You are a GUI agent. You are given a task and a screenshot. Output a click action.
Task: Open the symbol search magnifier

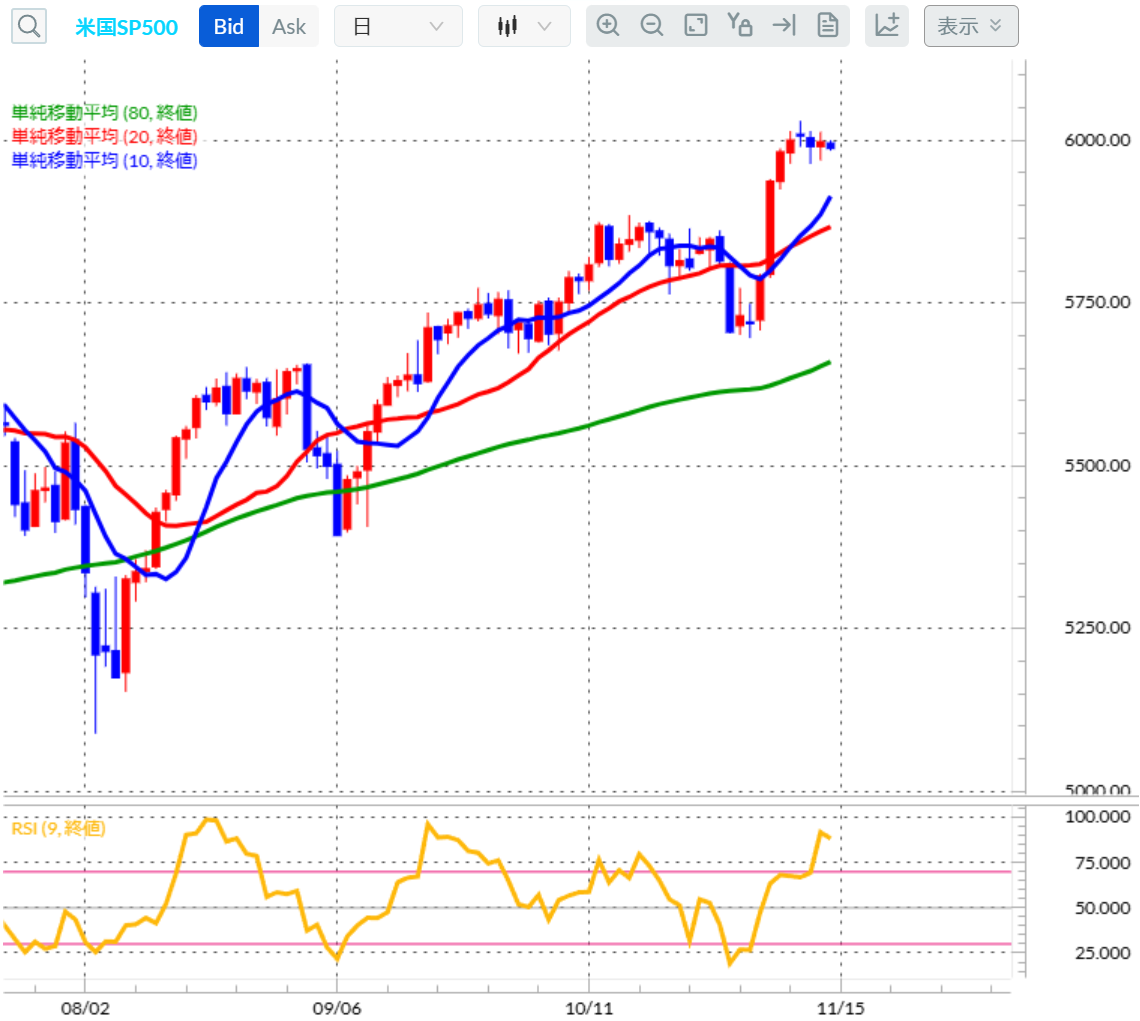[29, 26]
